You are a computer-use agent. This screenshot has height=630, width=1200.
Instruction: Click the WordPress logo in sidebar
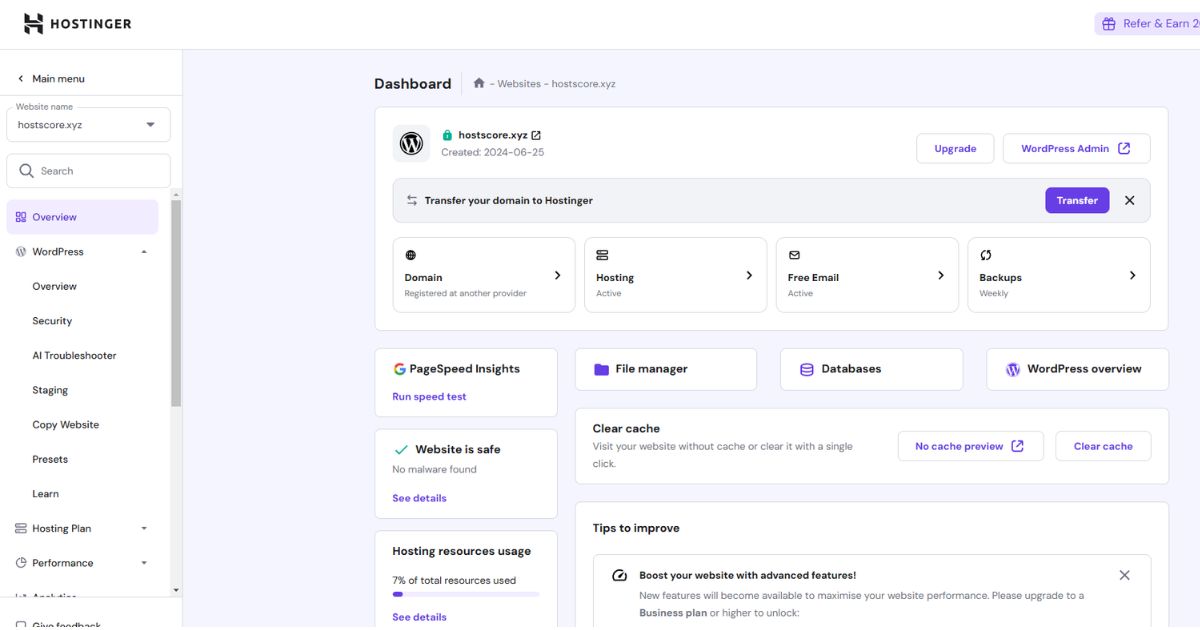point(21,252)
